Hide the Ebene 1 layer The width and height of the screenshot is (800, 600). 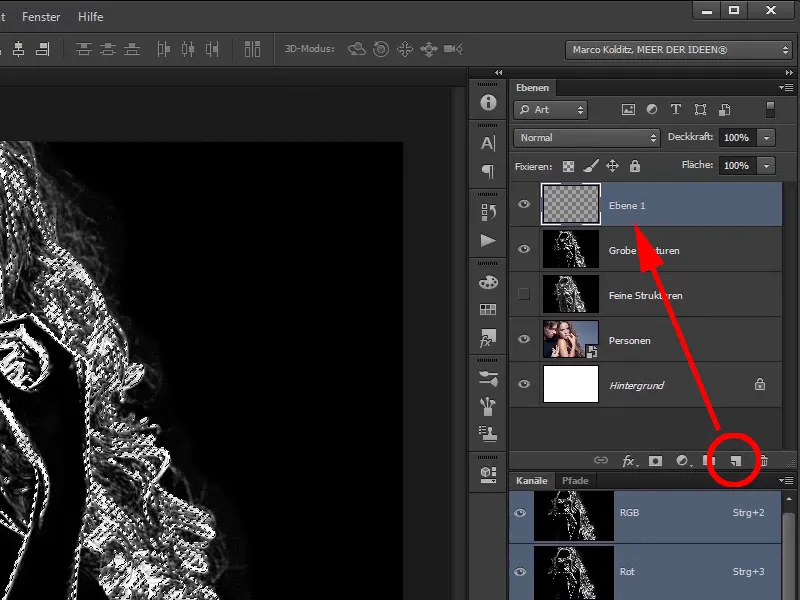524,205
